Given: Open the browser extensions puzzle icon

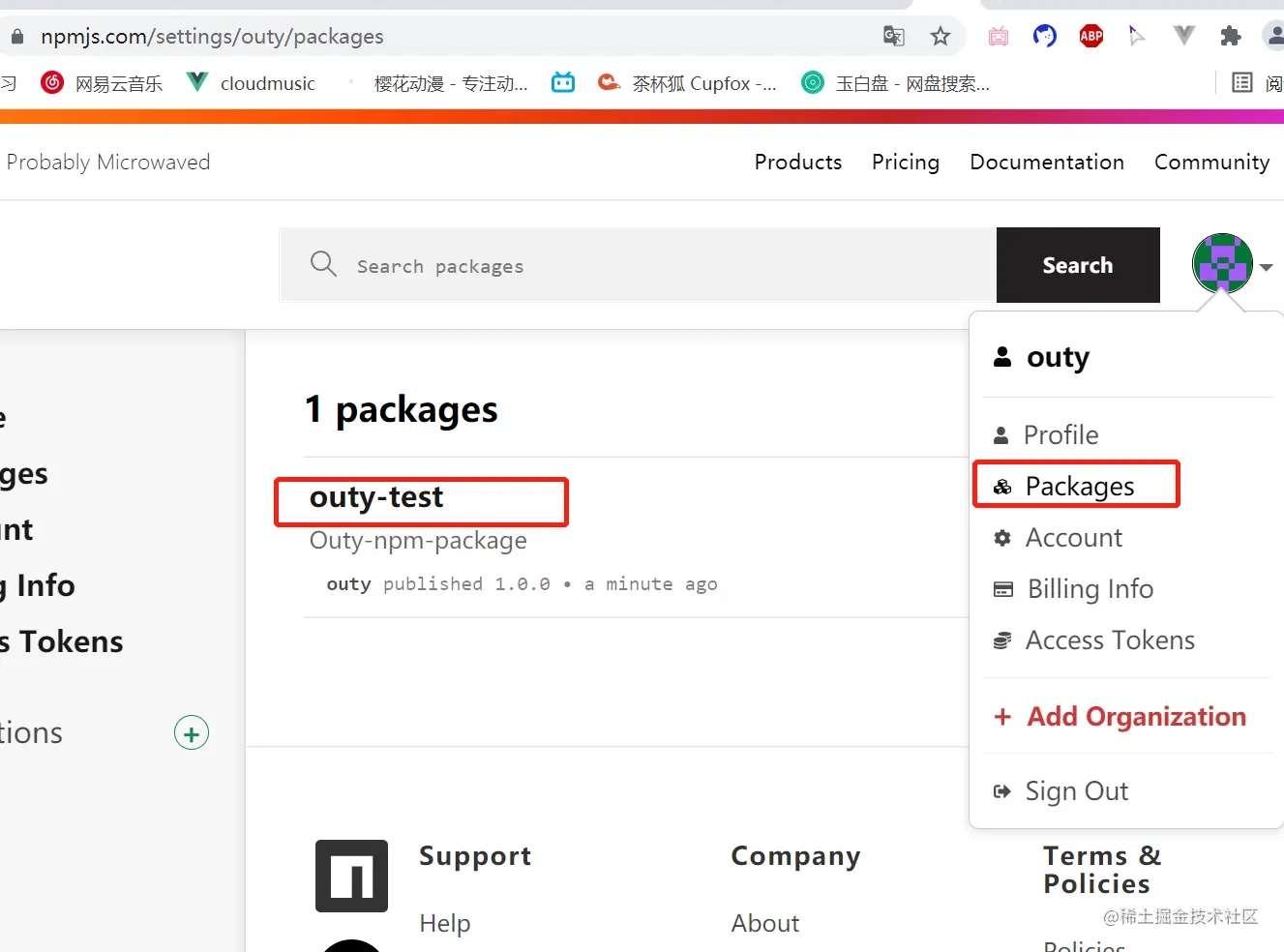Looking at the screenshot, I should pos(1231,37).
